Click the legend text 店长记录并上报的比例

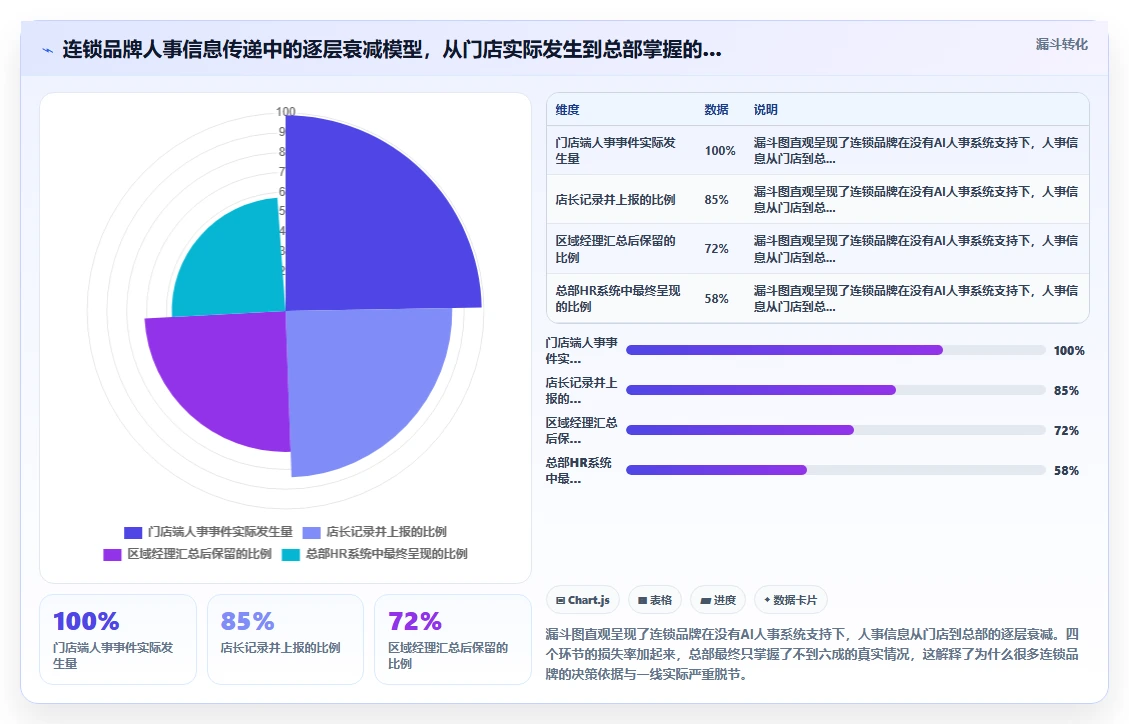pyautogui.click(x=387, y=532)
